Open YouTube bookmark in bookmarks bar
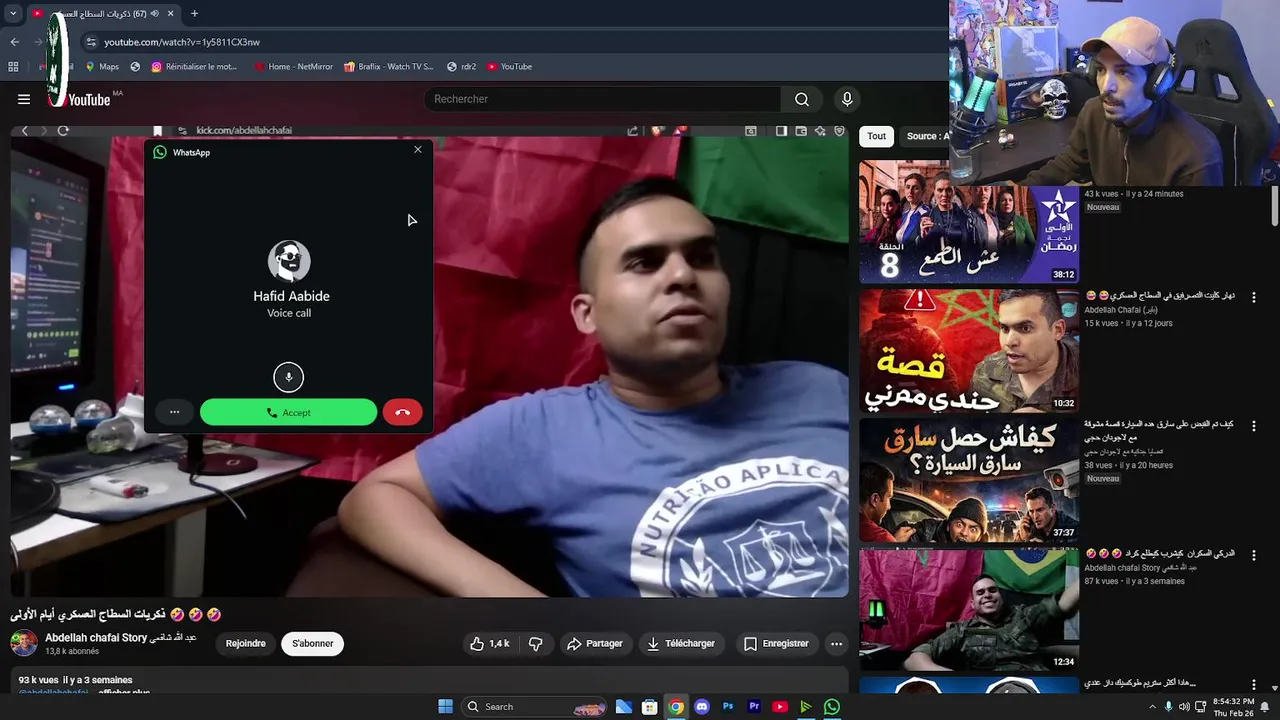Image resolution: width=1280 pixels, height=720 pixels. [x=509, y=67]
